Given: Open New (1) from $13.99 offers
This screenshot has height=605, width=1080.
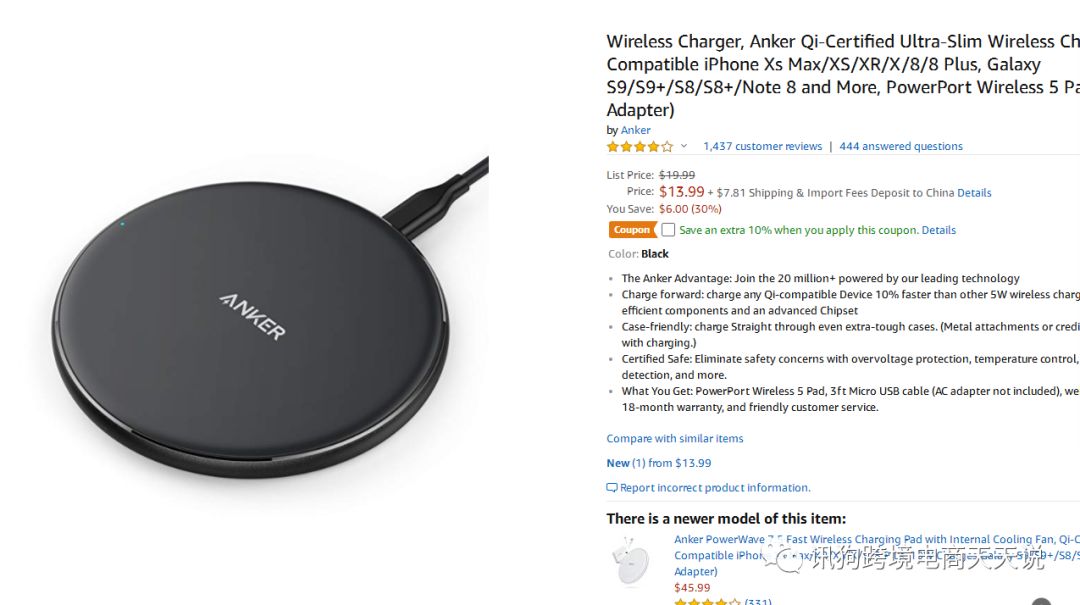Looking at the screenshot, I should click(658, 463).
